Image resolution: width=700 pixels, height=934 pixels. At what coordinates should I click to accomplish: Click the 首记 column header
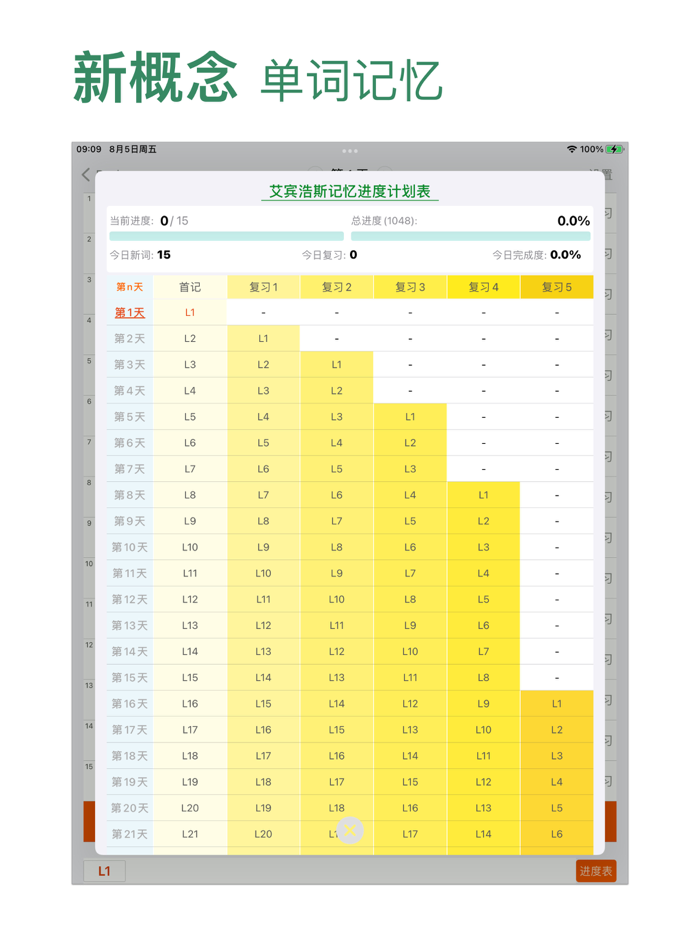click(190, 287)
